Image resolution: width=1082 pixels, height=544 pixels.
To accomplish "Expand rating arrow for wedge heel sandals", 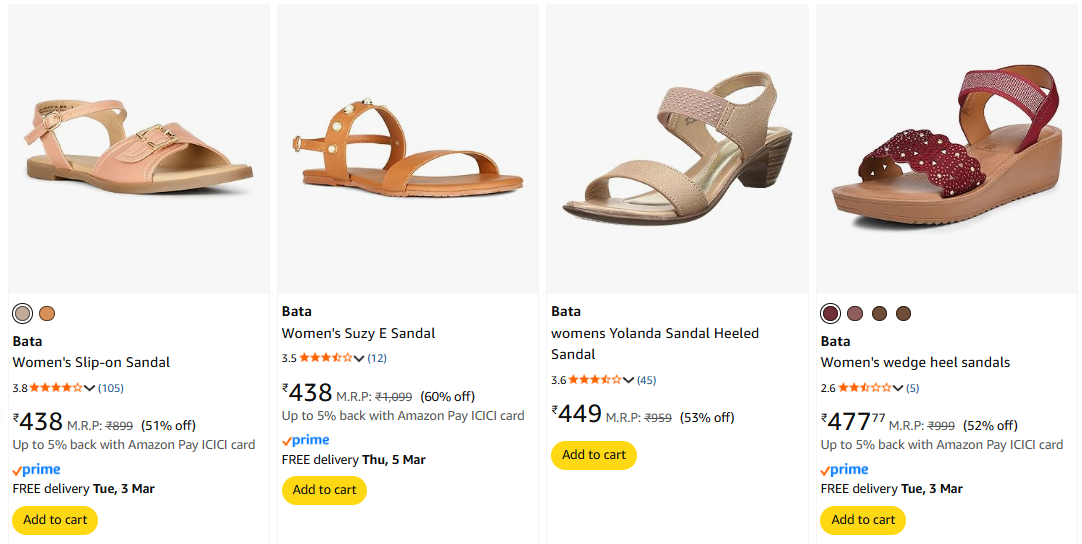I will [898, 388].
